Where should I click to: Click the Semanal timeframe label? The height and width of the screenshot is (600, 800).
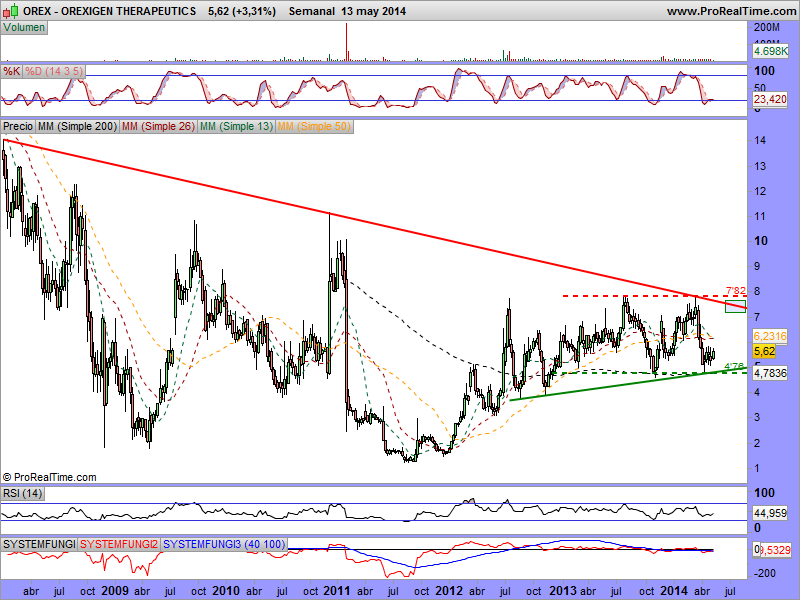pos(312,11)
